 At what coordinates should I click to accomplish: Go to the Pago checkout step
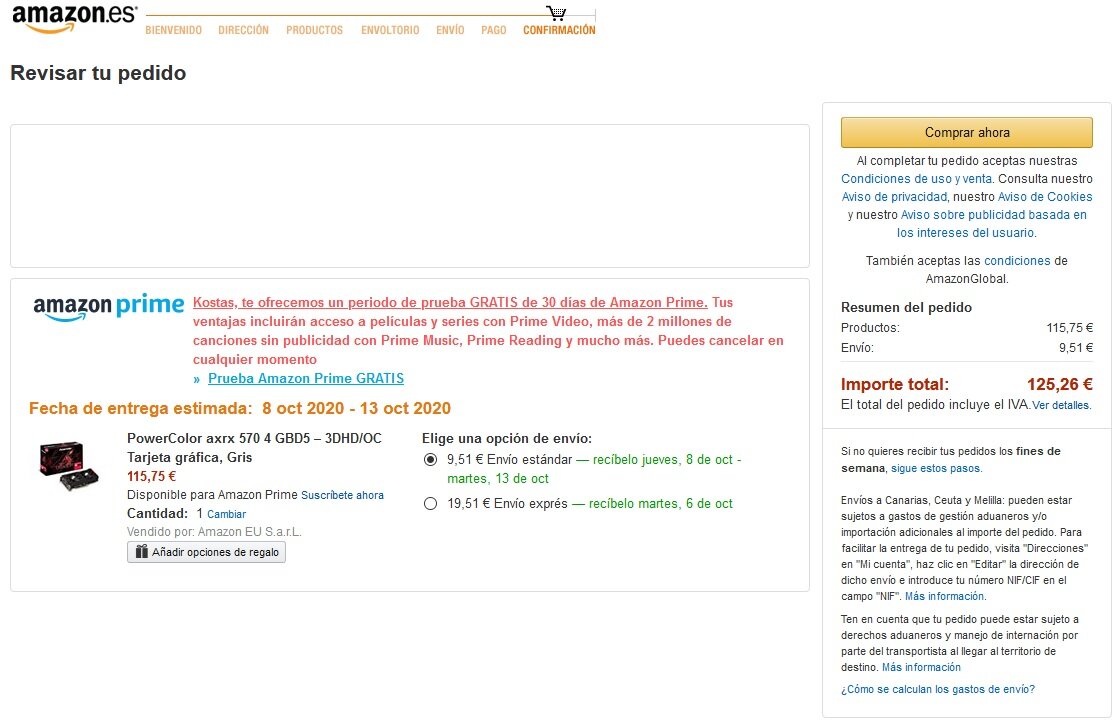pos(494,30)
